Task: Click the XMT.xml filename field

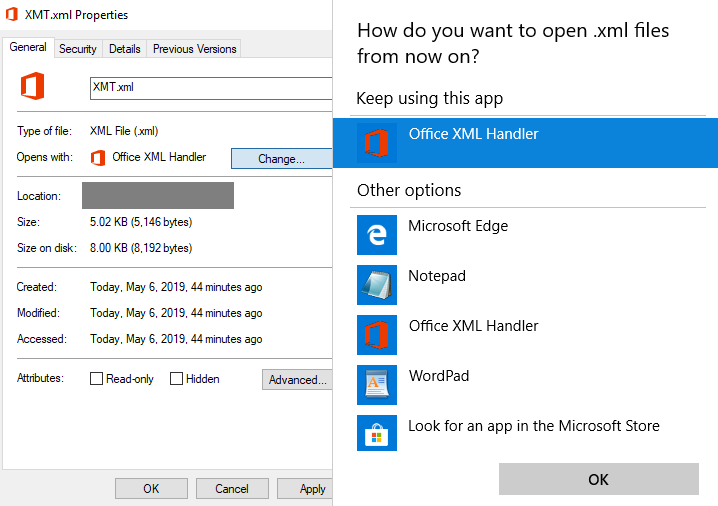Action: [x=211, y=88]
